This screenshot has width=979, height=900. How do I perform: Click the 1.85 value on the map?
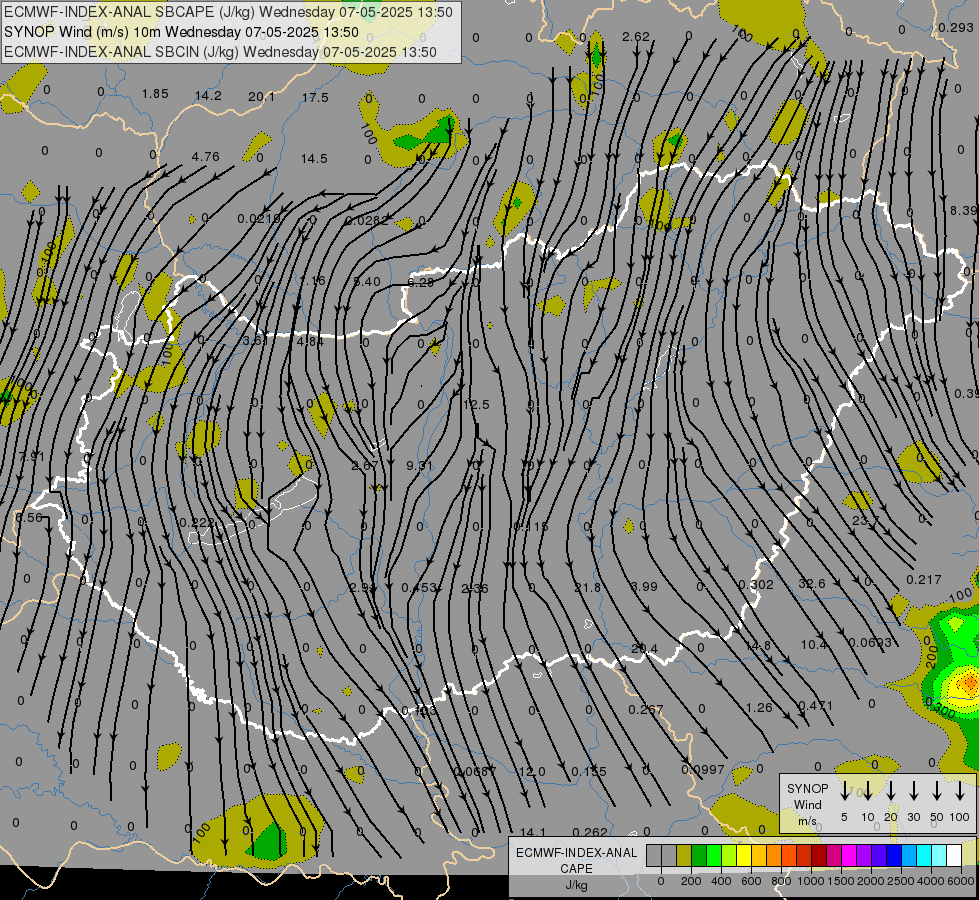155,94
